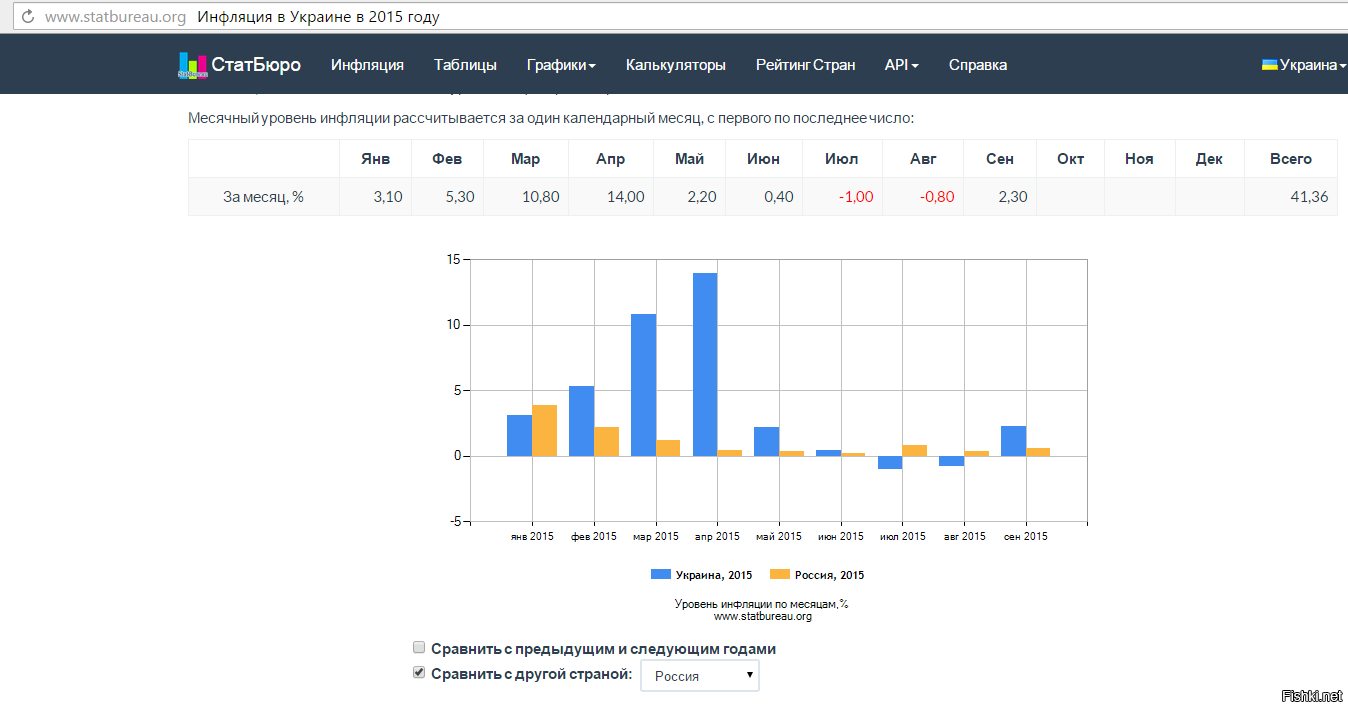This screenshot has width=1348, height=708.
Task: Open the Украина country selector
Action: 1304,65
